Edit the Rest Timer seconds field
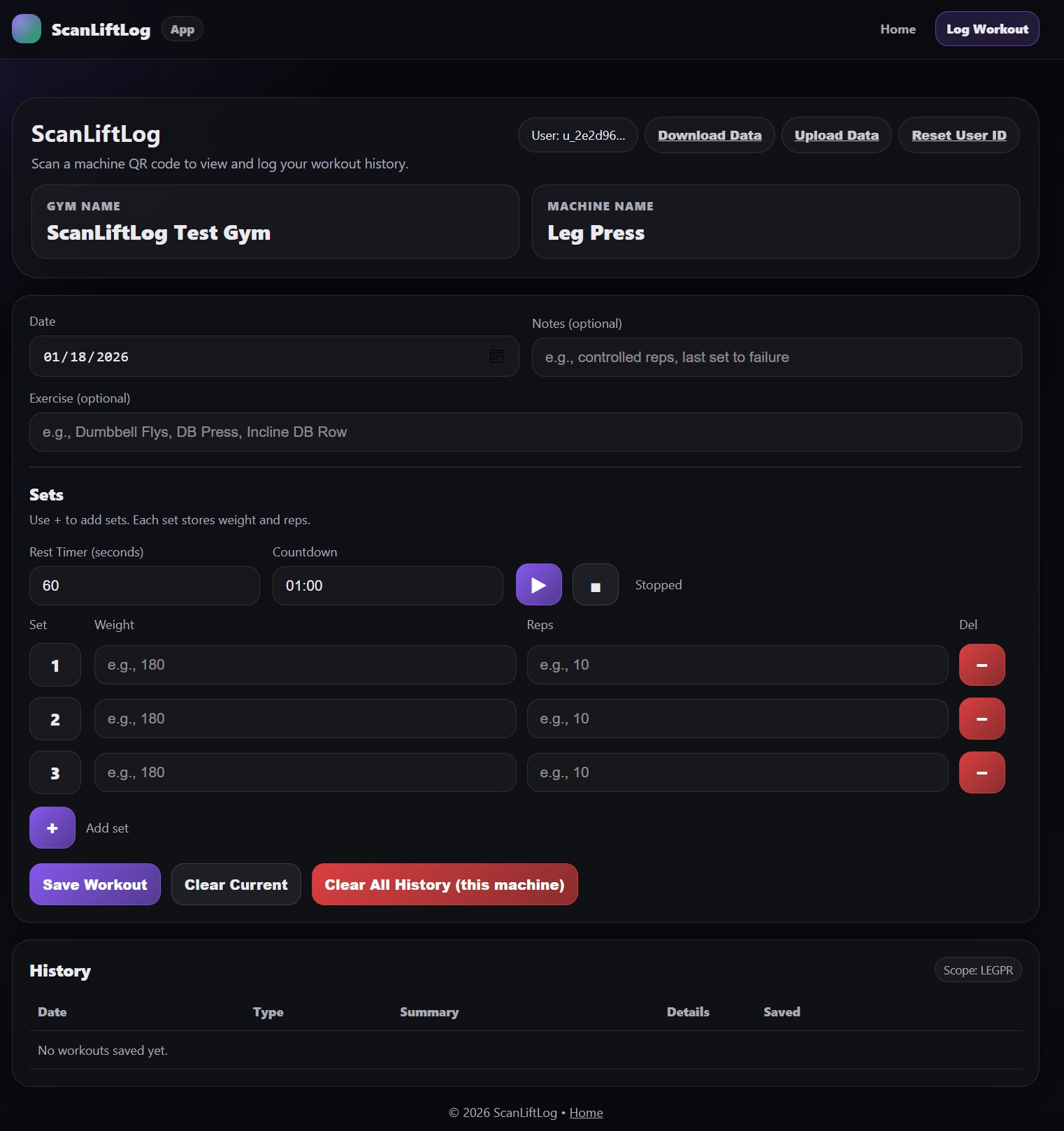 point(145,586)
